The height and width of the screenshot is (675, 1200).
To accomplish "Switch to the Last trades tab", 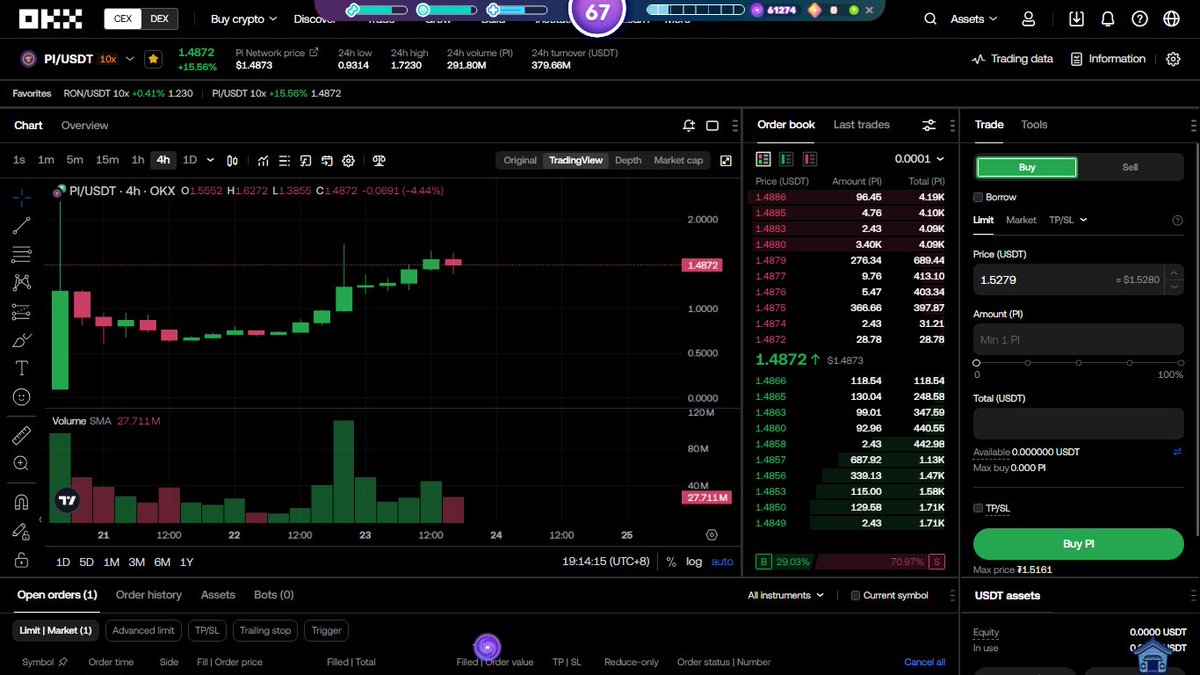I will pos(861,125).
